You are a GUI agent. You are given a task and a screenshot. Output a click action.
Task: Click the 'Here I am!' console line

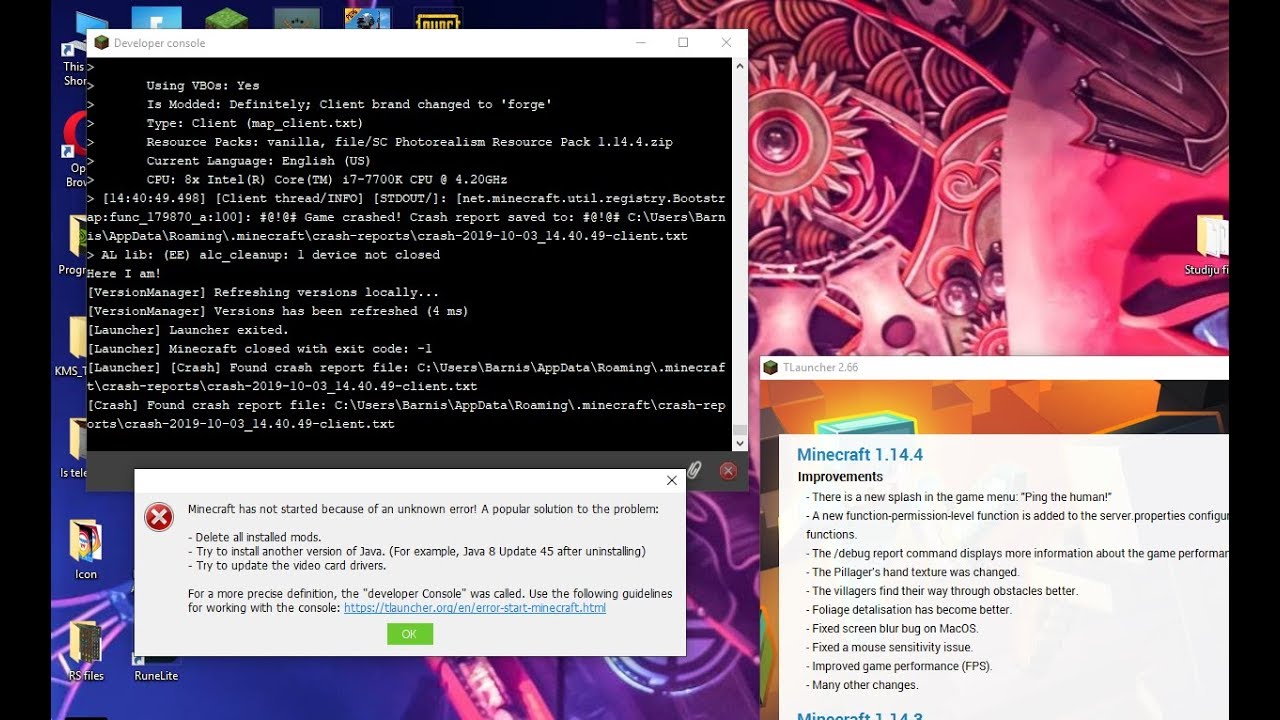pyautogui.click(x=124, y=274)
